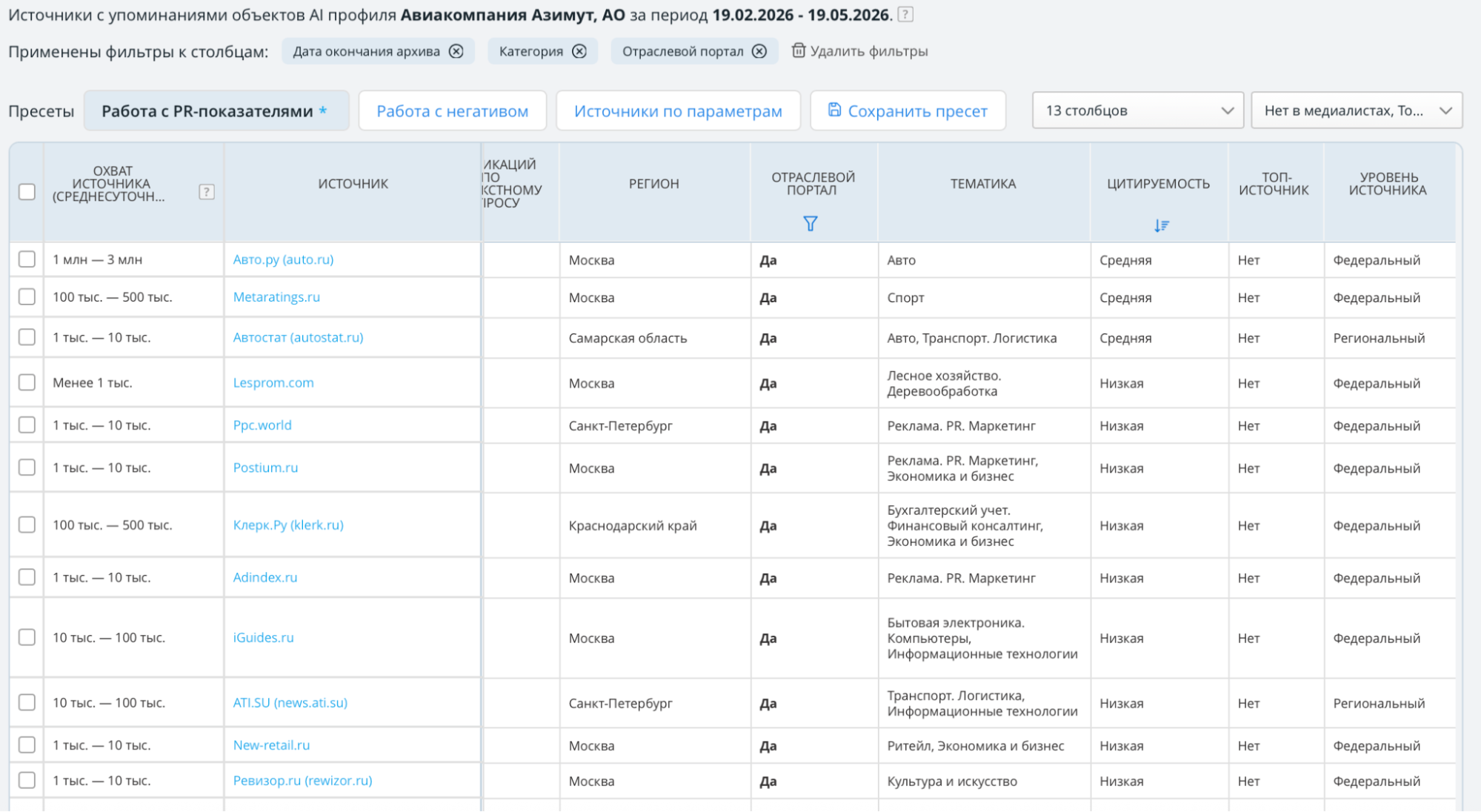Screen dimensions: 1481x812
Task: Select the Postium.ru row checkbox
Action: 27,467
